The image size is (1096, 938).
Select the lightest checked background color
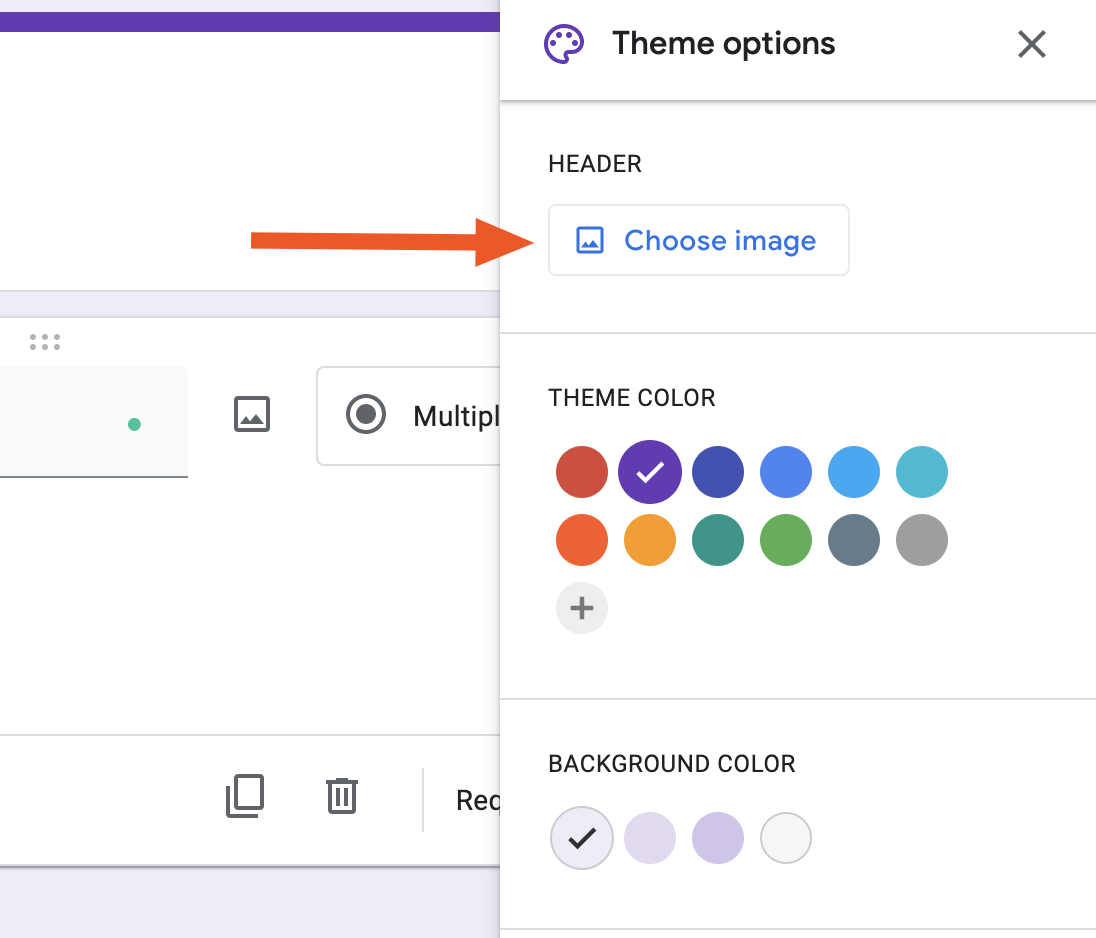coord(582,837)
